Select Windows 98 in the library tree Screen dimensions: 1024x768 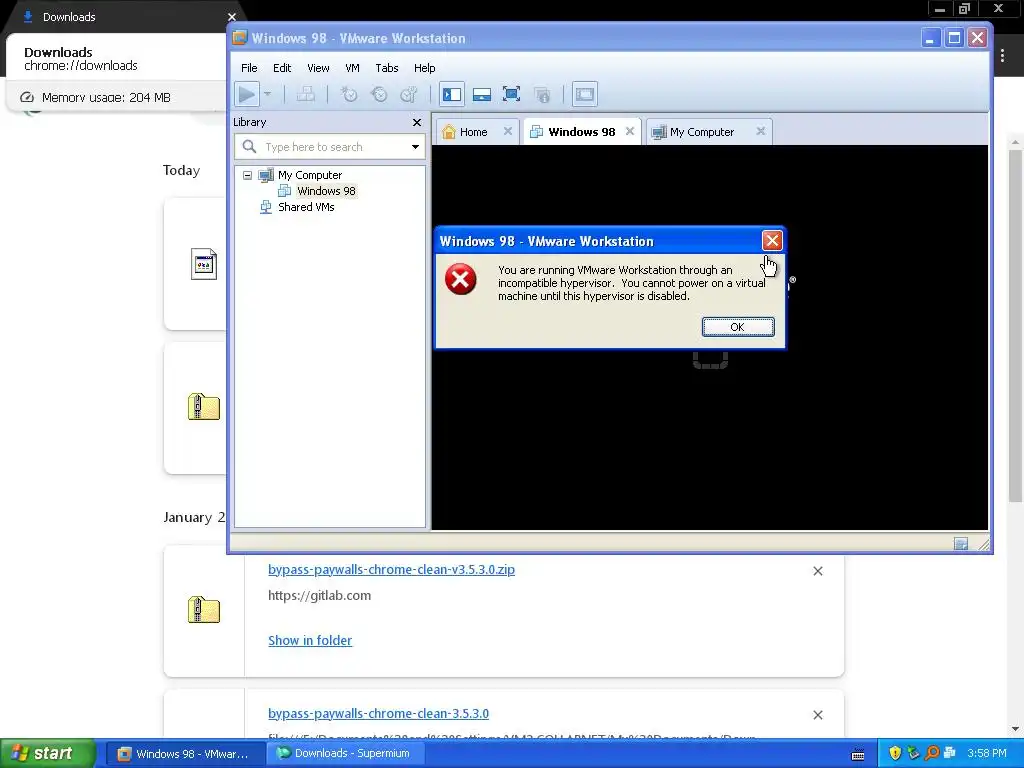[326, 191]
